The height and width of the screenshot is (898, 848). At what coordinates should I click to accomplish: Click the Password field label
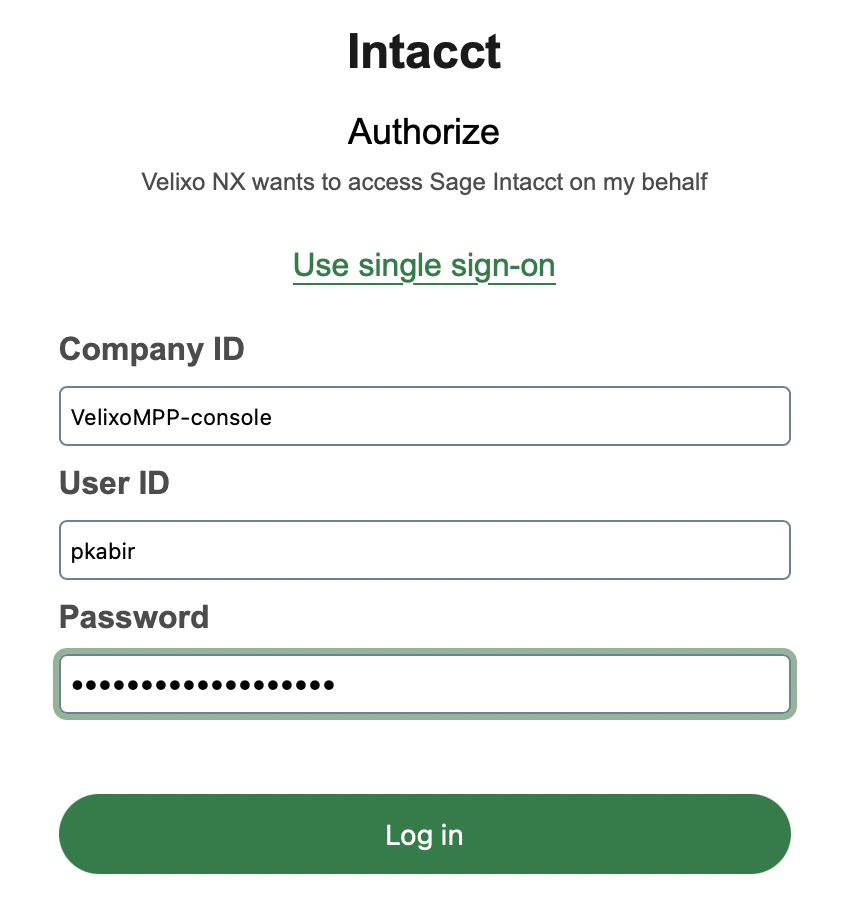[134, 616]
